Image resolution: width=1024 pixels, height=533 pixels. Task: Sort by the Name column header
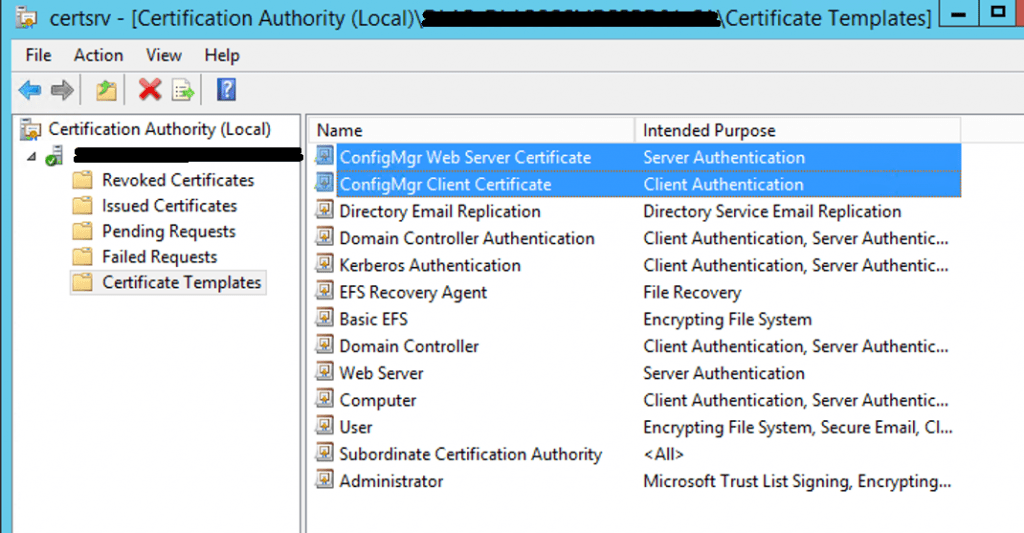point(471,130)
